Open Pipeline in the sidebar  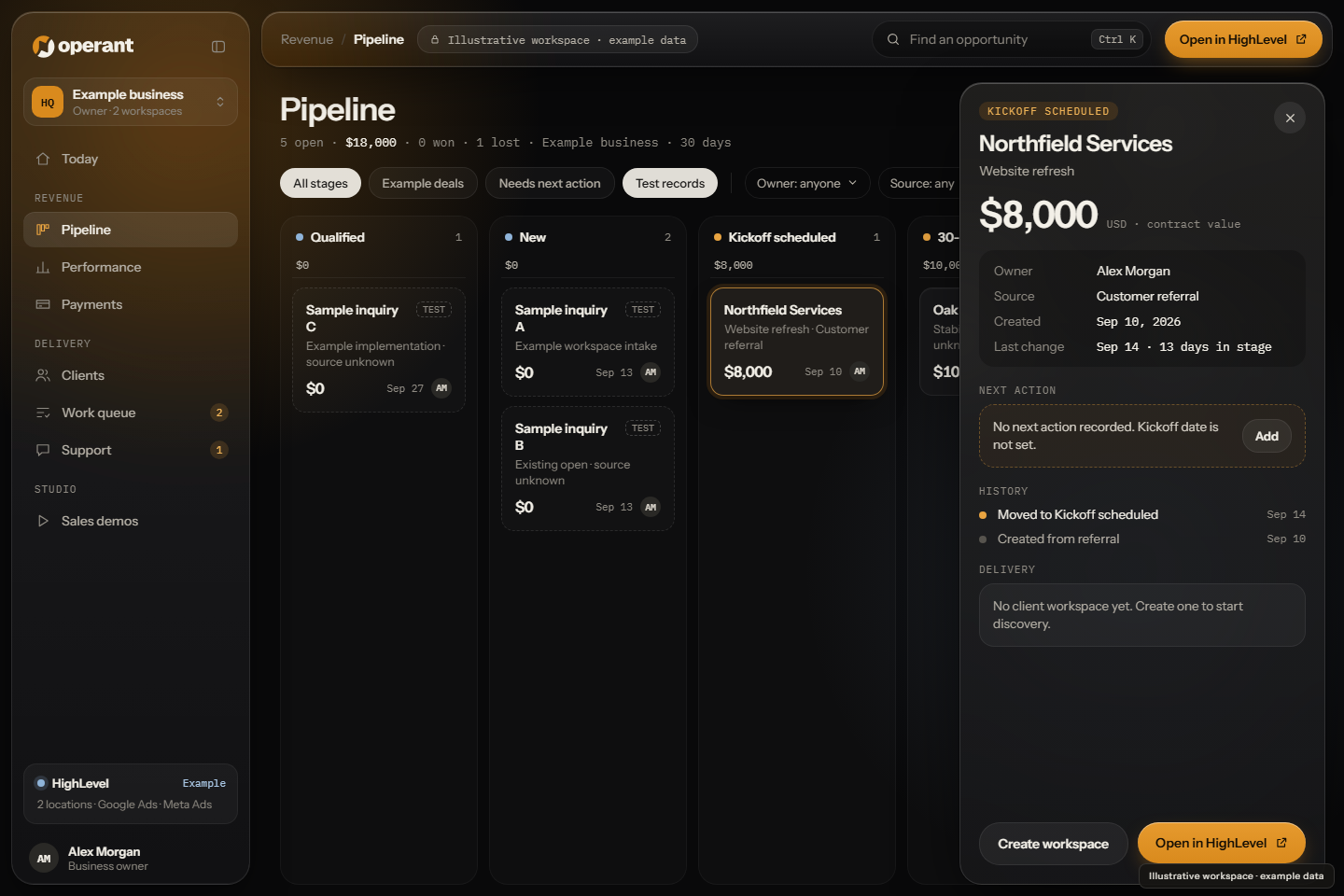(131, 230)
